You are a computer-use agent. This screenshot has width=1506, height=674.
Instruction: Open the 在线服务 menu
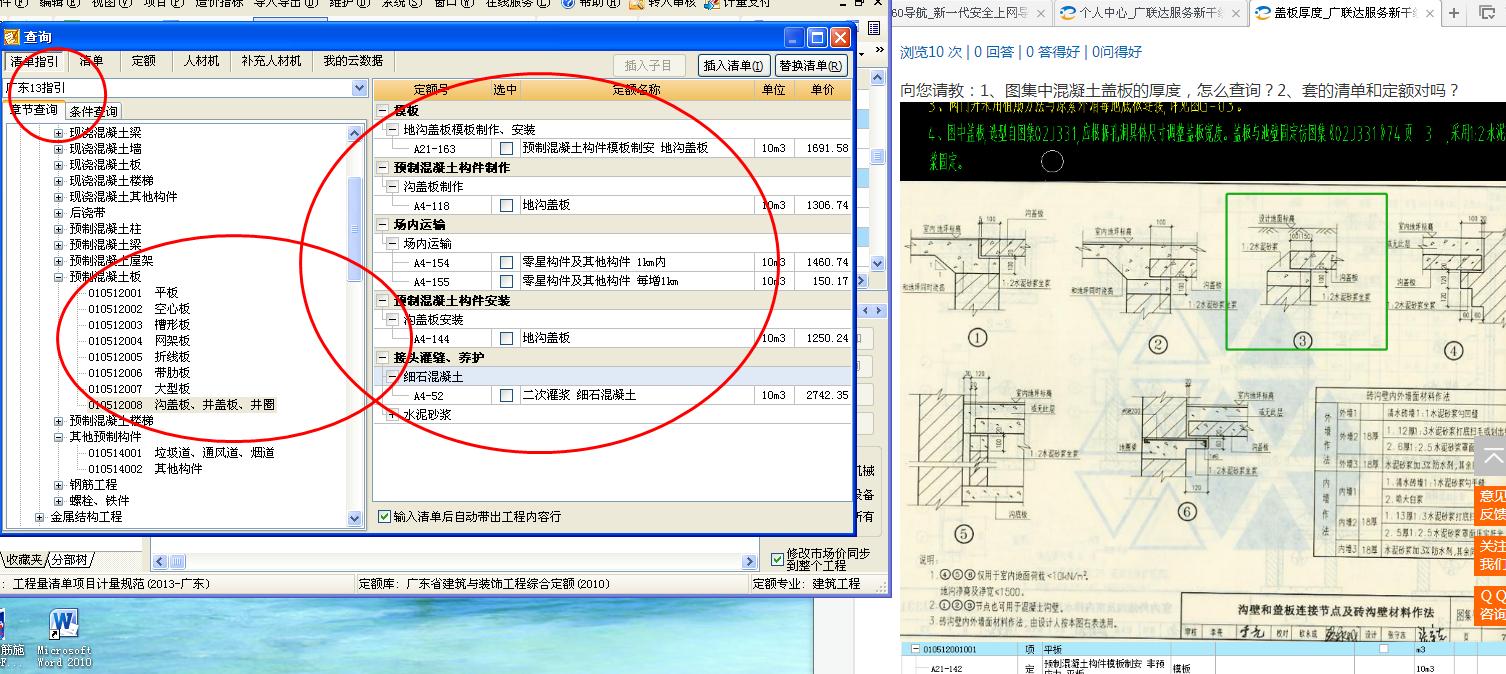tap(517, 4)
